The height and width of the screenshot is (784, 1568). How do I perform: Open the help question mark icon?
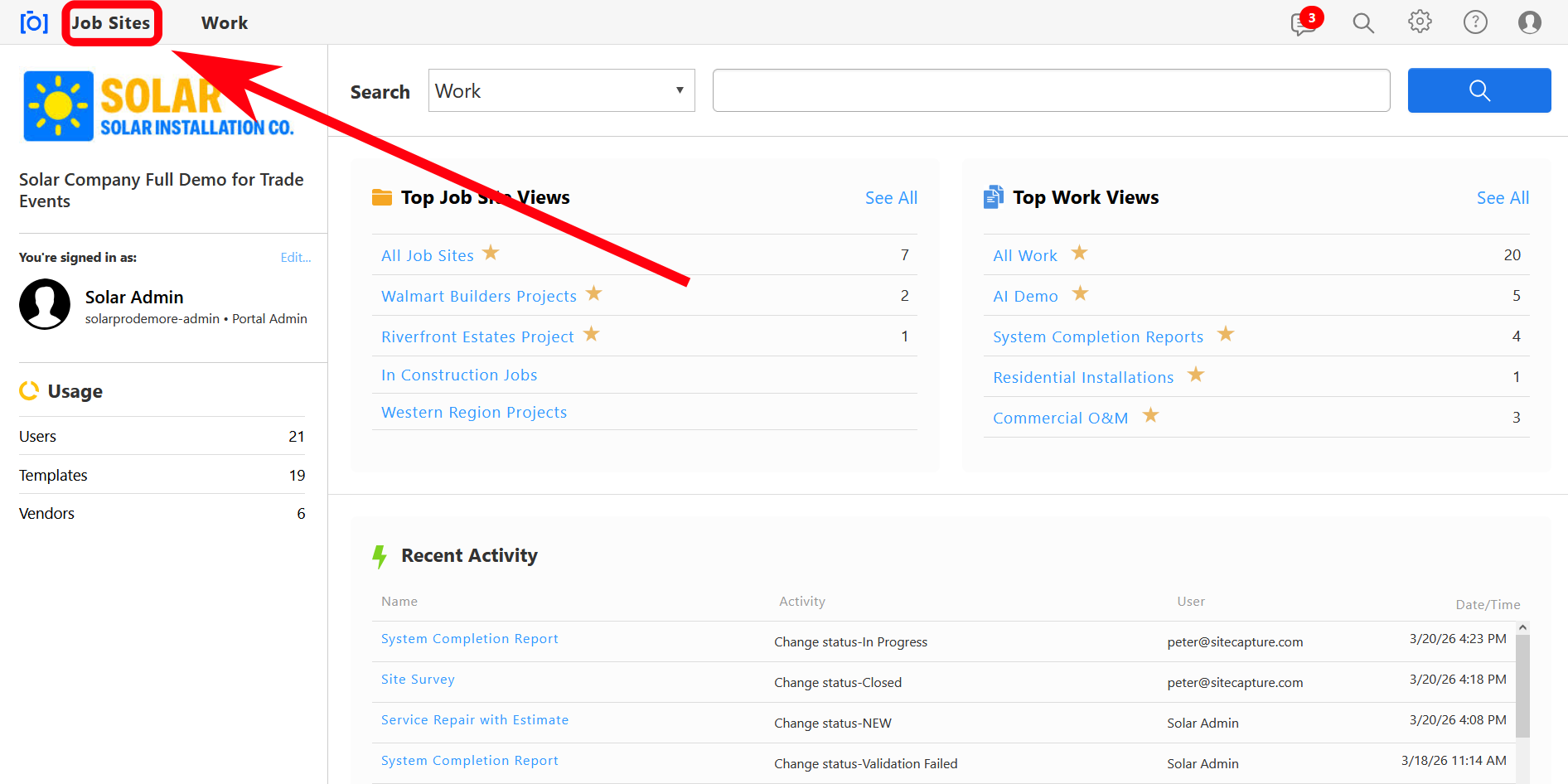pyautogui.click(x=1474, y=22)
